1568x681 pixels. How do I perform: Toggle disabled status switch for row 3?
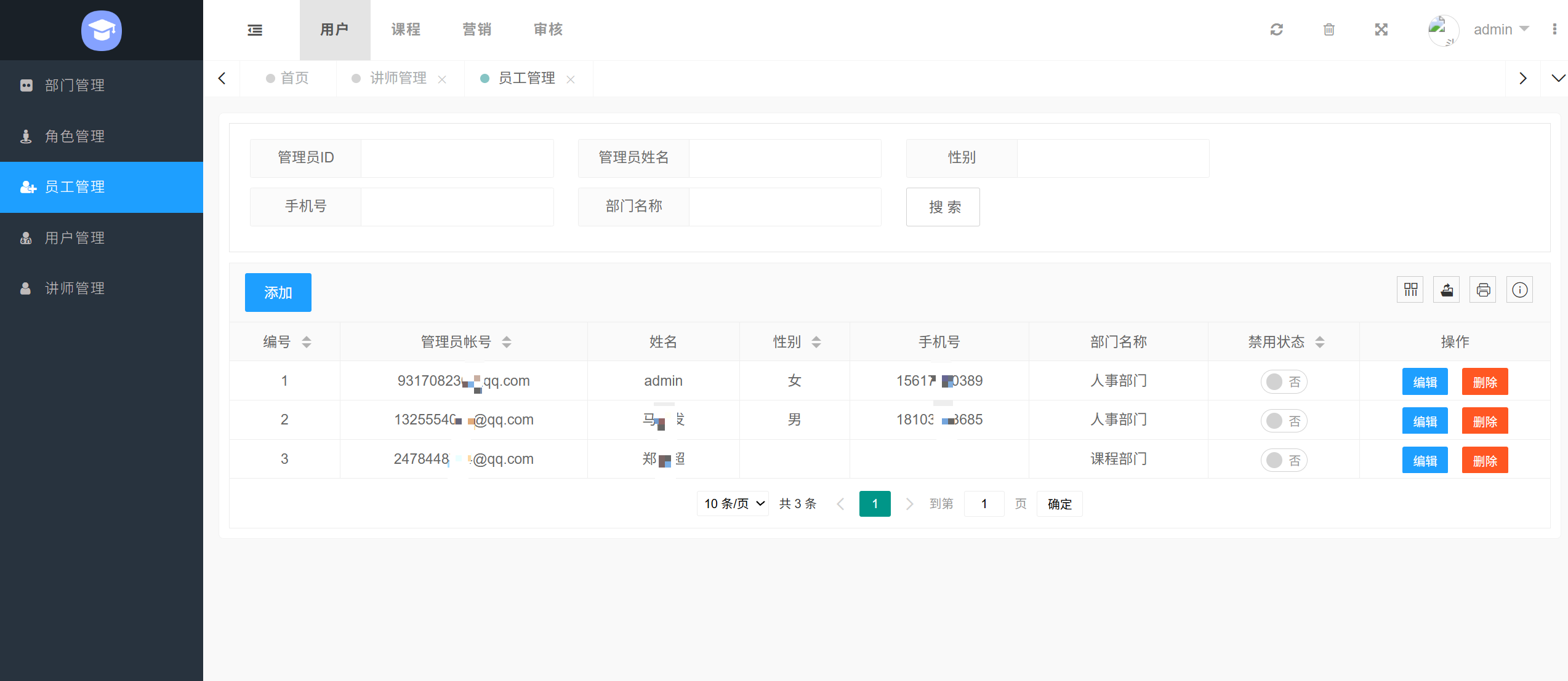[1284, 460]
